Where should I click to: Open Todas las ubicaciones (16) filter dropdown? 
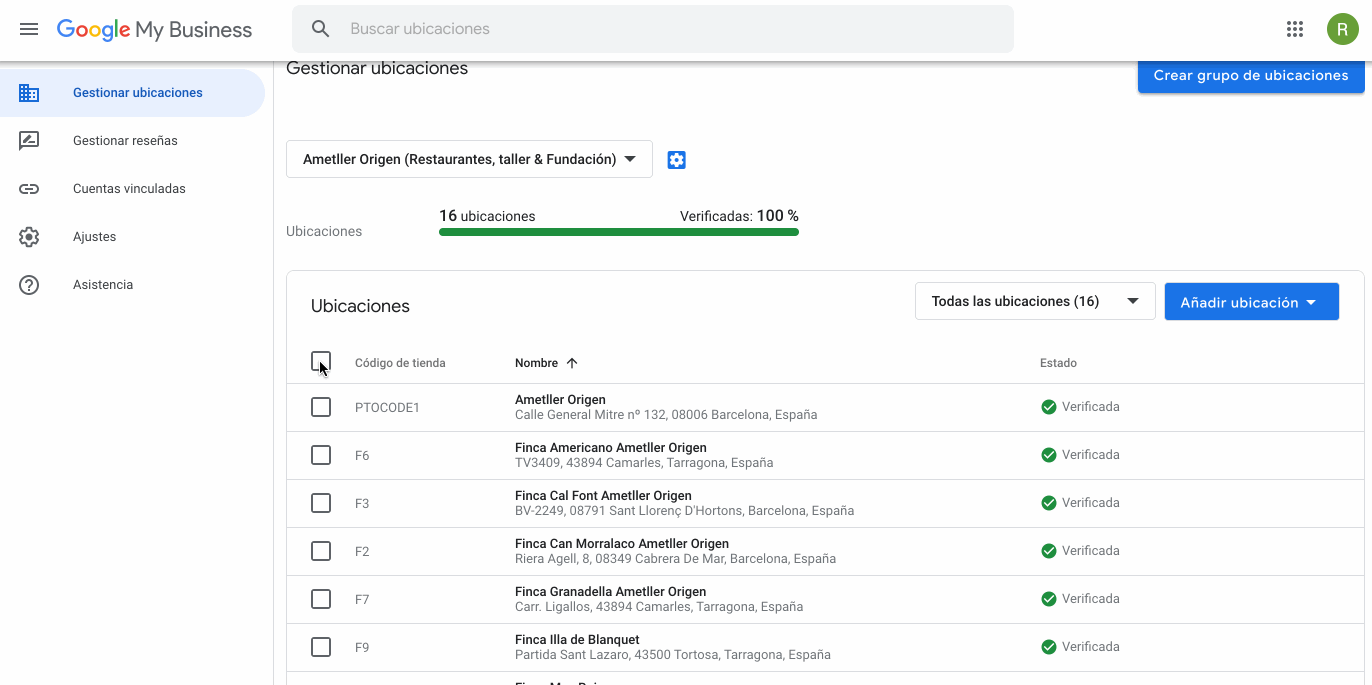pos(1035,301)
